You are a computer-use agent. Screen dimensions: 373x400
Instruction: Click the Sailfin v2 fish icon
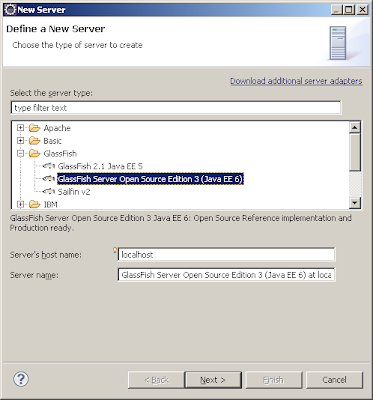[x=49, y=191]
